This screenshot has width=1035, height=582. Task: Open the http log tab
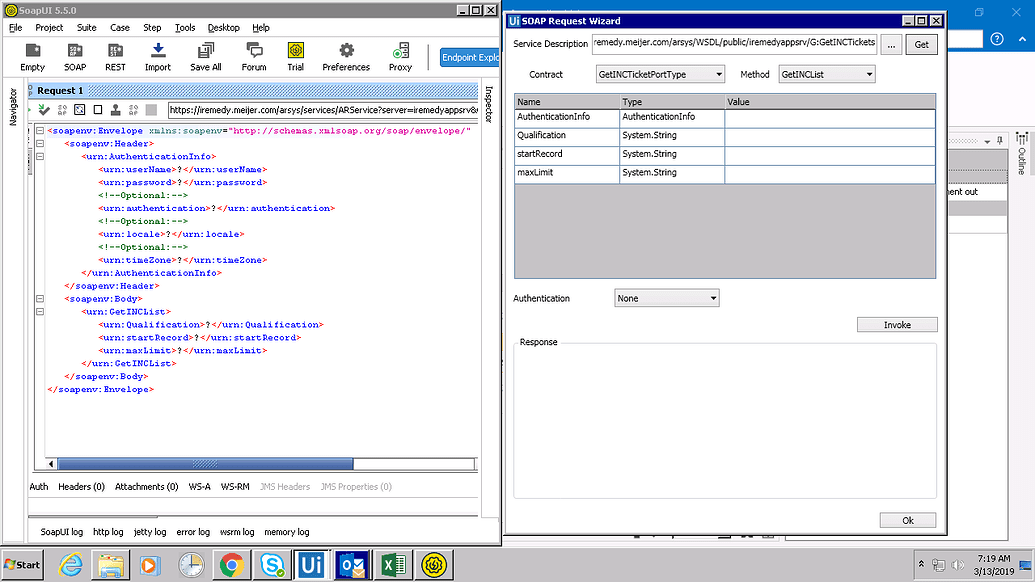(108, 532)
